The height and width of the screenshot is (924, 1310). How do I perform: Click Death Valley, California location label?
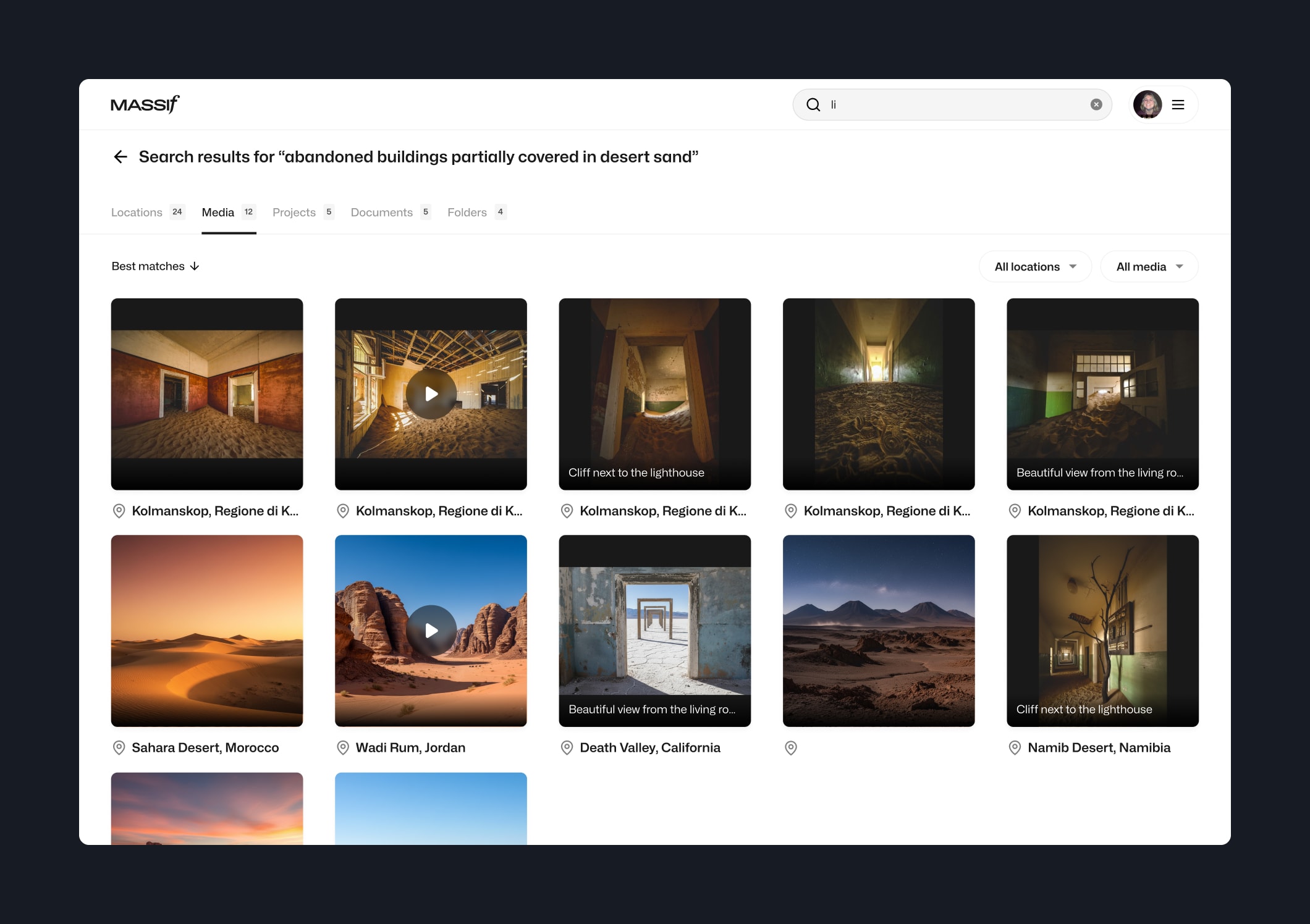[650, 748]
